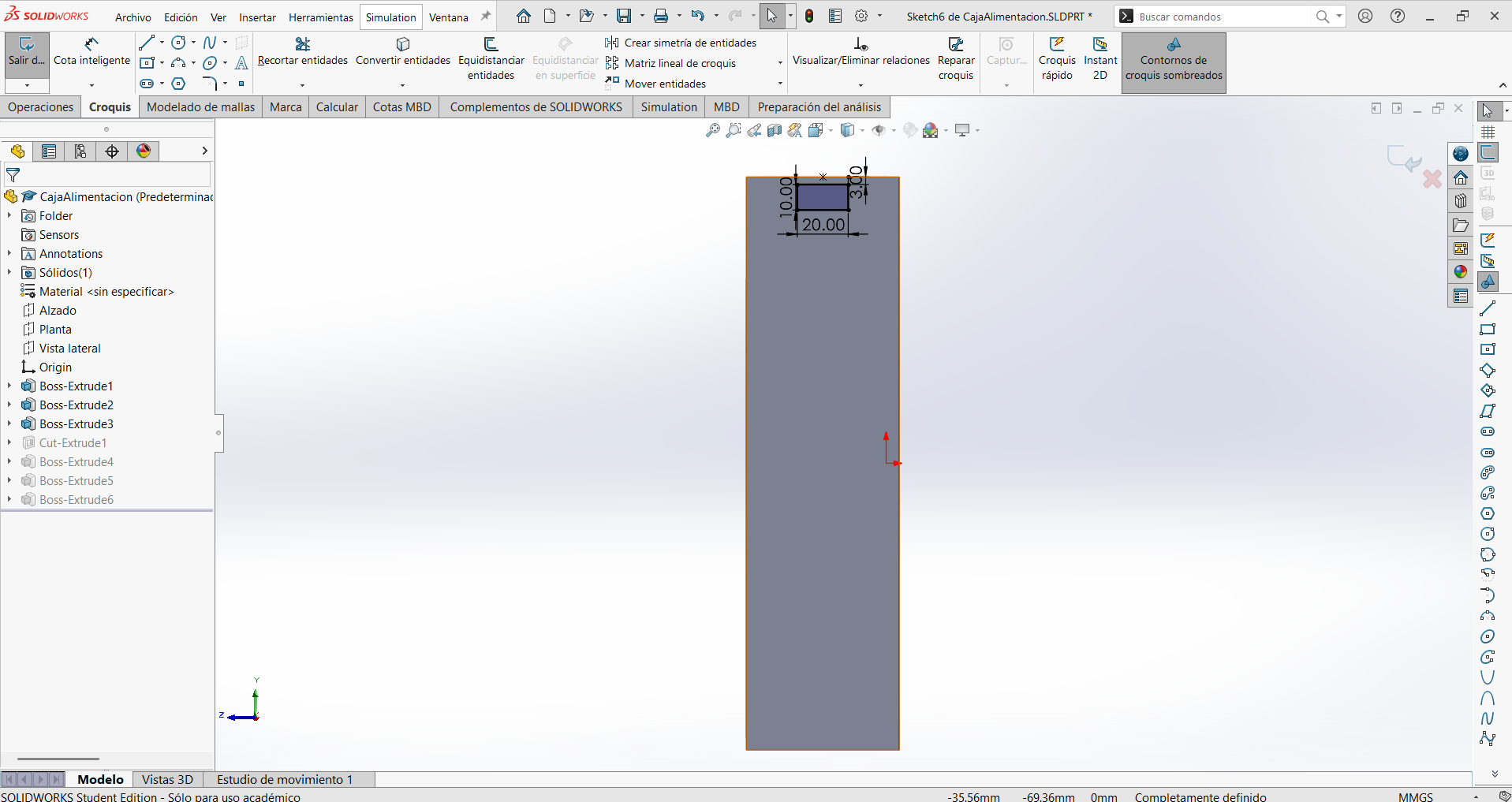
Task: Open the PropertyManager tab
Action: [49, 151]
